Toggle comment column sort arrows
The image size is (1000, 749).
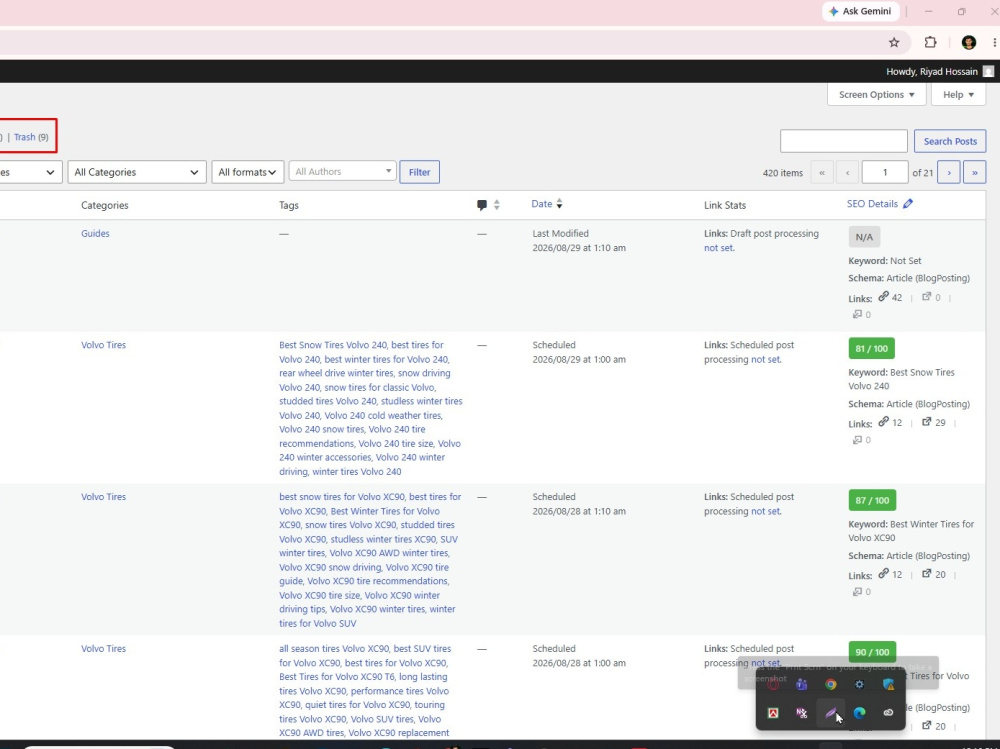(x=497, y=205)
